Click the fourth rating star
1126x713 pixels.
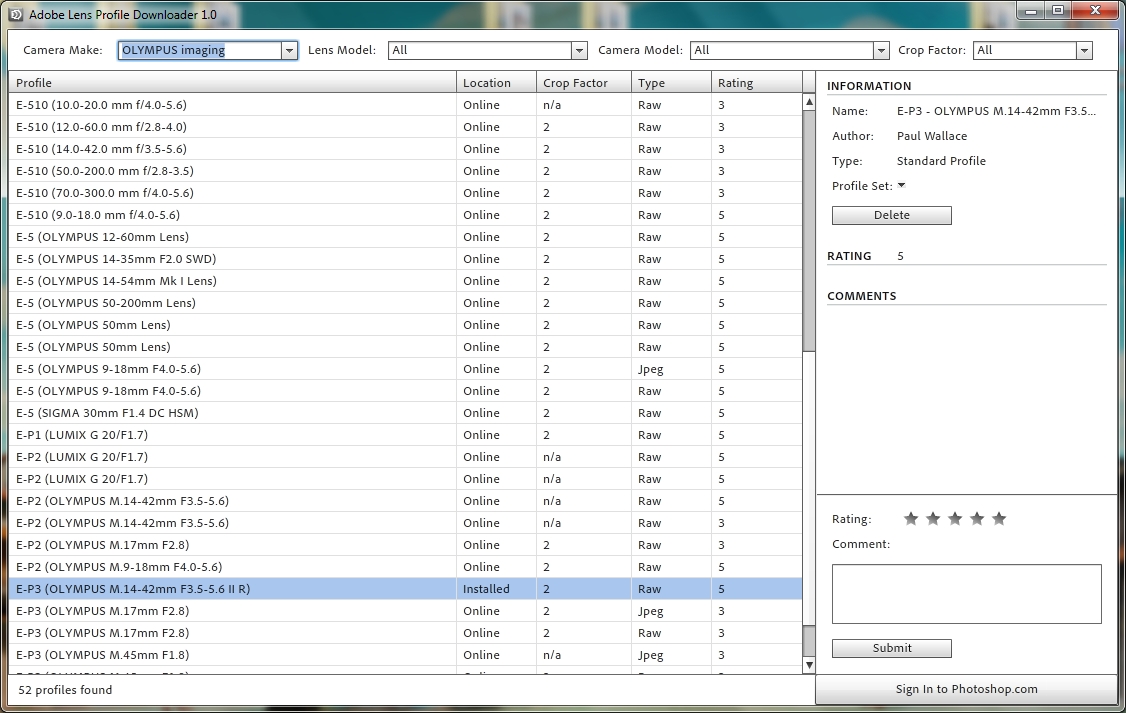coord(977,519)
